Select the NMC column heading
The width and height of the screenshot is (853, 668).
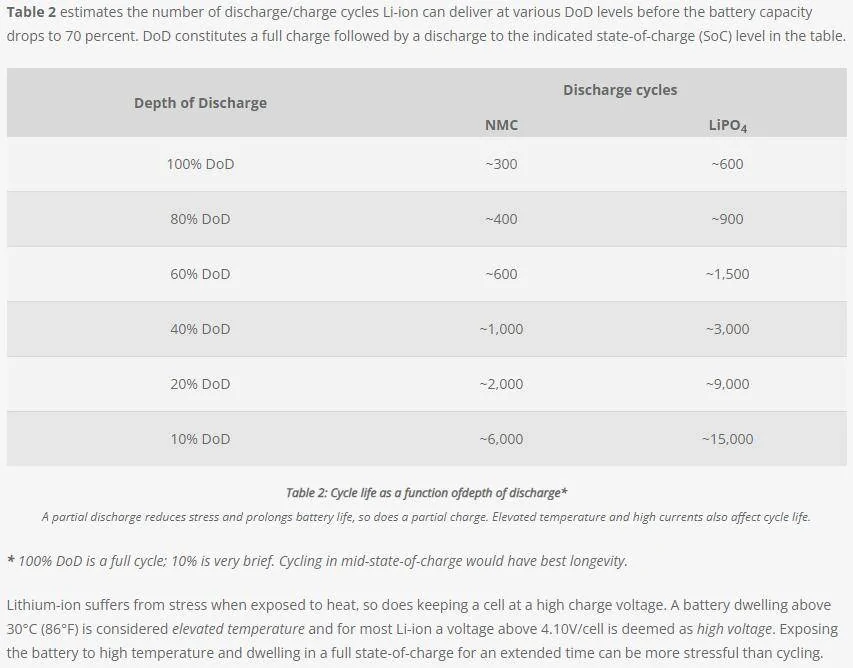501,125
